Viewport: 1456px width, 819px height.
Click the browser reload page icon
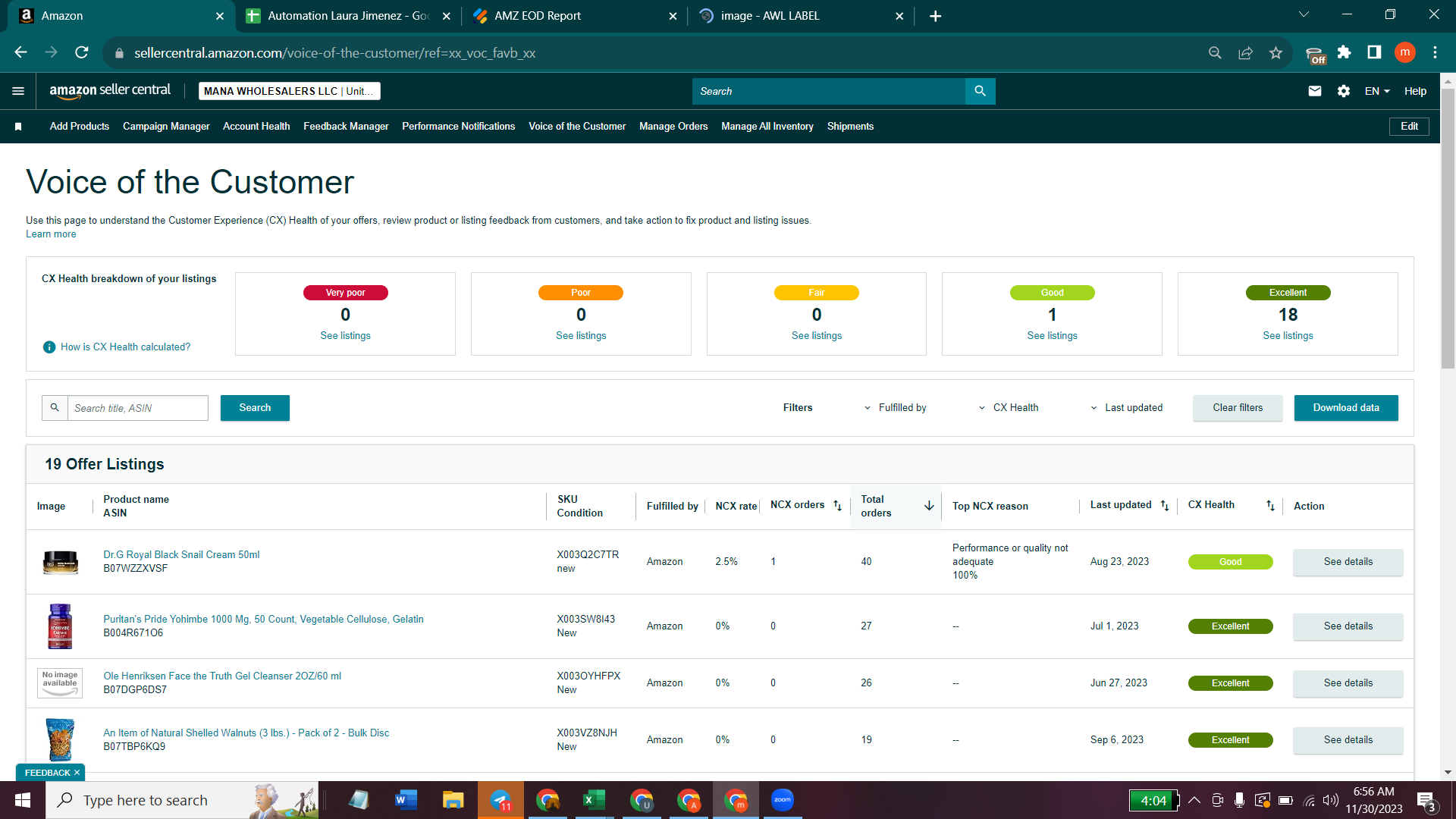(82, 52)
